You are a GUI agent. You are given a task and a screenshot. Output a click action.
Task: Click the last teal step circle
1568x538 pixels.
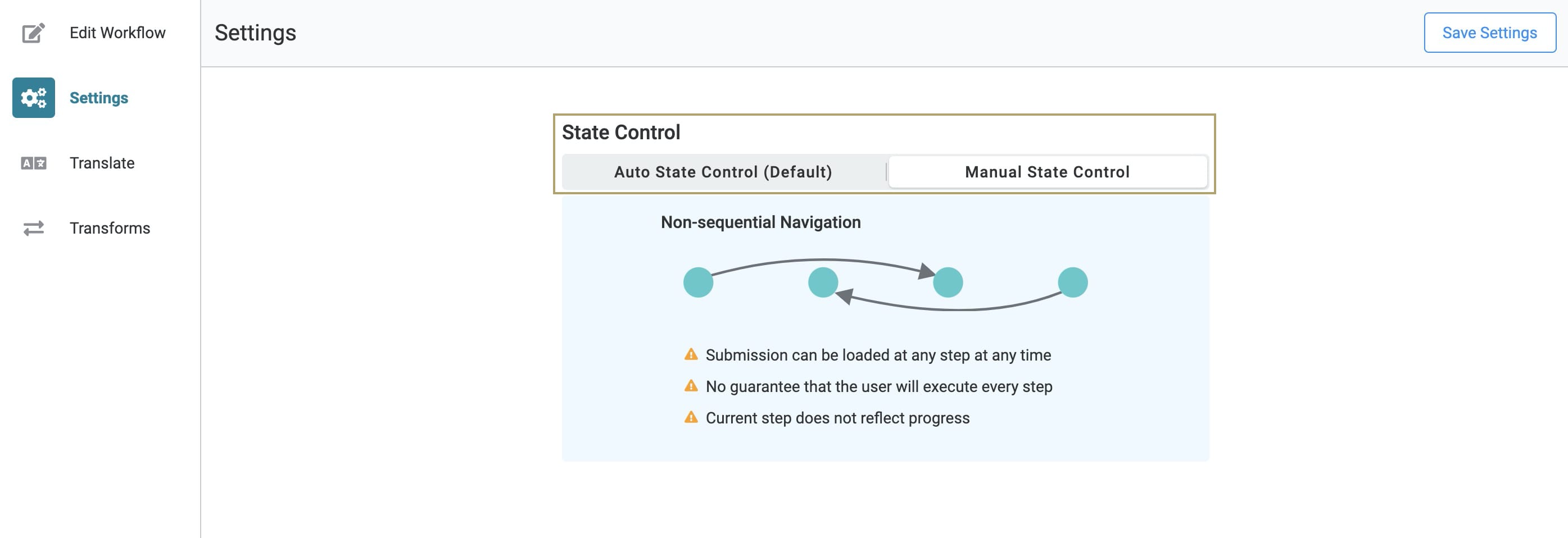coord(1072,282)
